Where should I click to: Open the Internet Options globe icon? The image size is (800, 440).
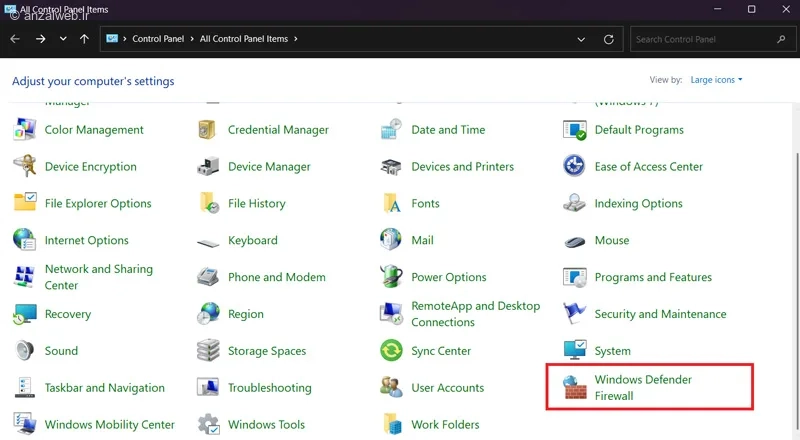(24, 239)
